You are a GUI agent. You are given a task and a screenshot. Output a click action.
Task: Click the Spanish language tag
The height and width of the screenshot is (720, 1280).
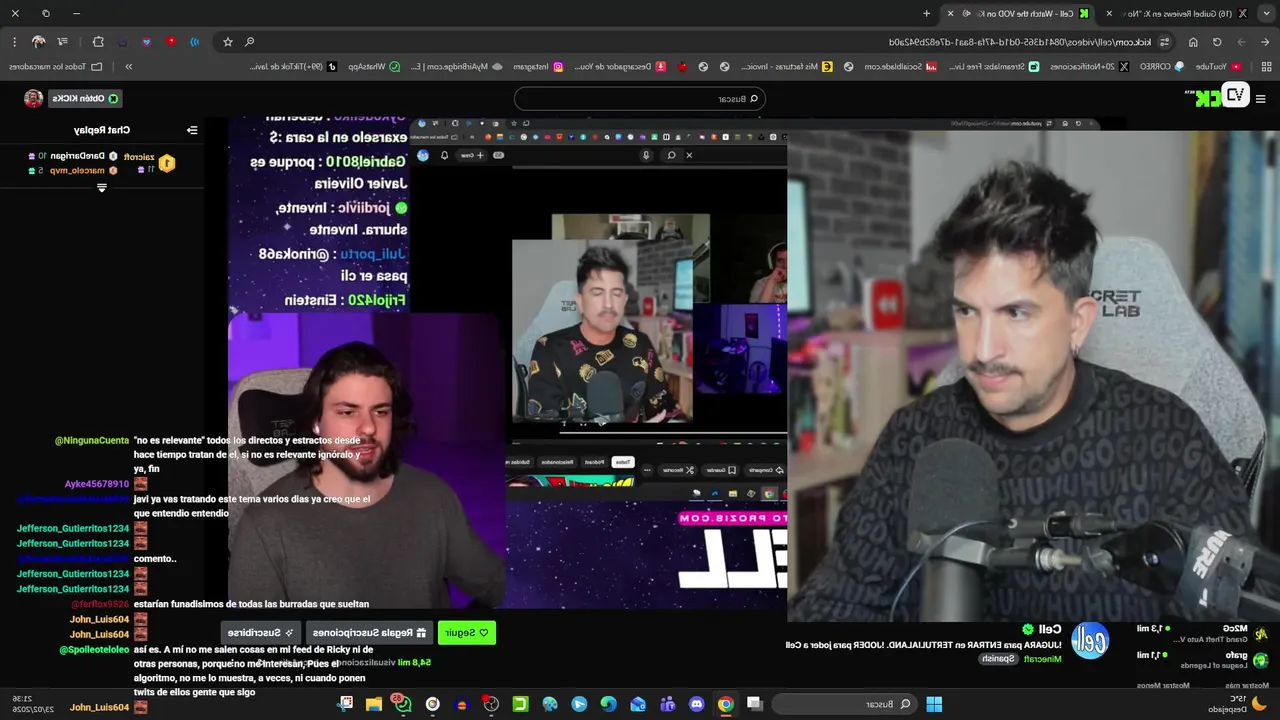coord(998,659)
